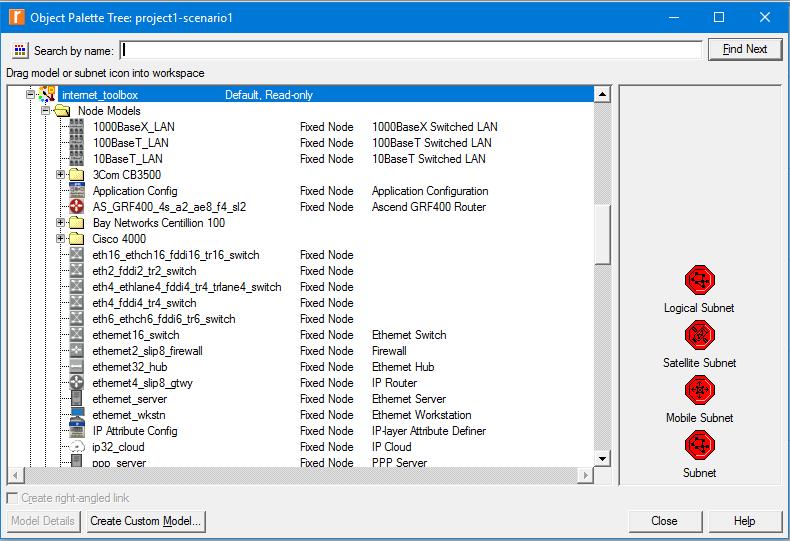This screenshot has height=541, width=790.
Task: Maximize the Object Palette Tree window
Action: tap(719, 17)
